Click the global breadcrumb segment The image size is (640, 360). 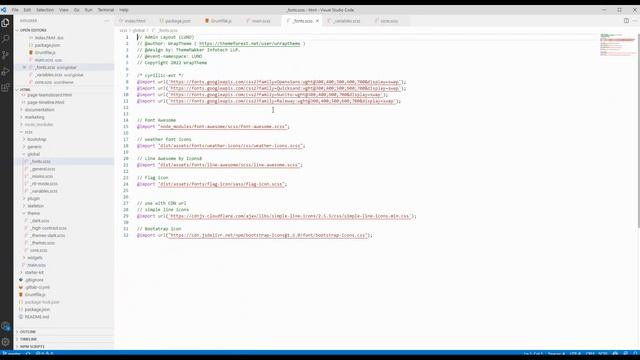[x=138, y=31]
